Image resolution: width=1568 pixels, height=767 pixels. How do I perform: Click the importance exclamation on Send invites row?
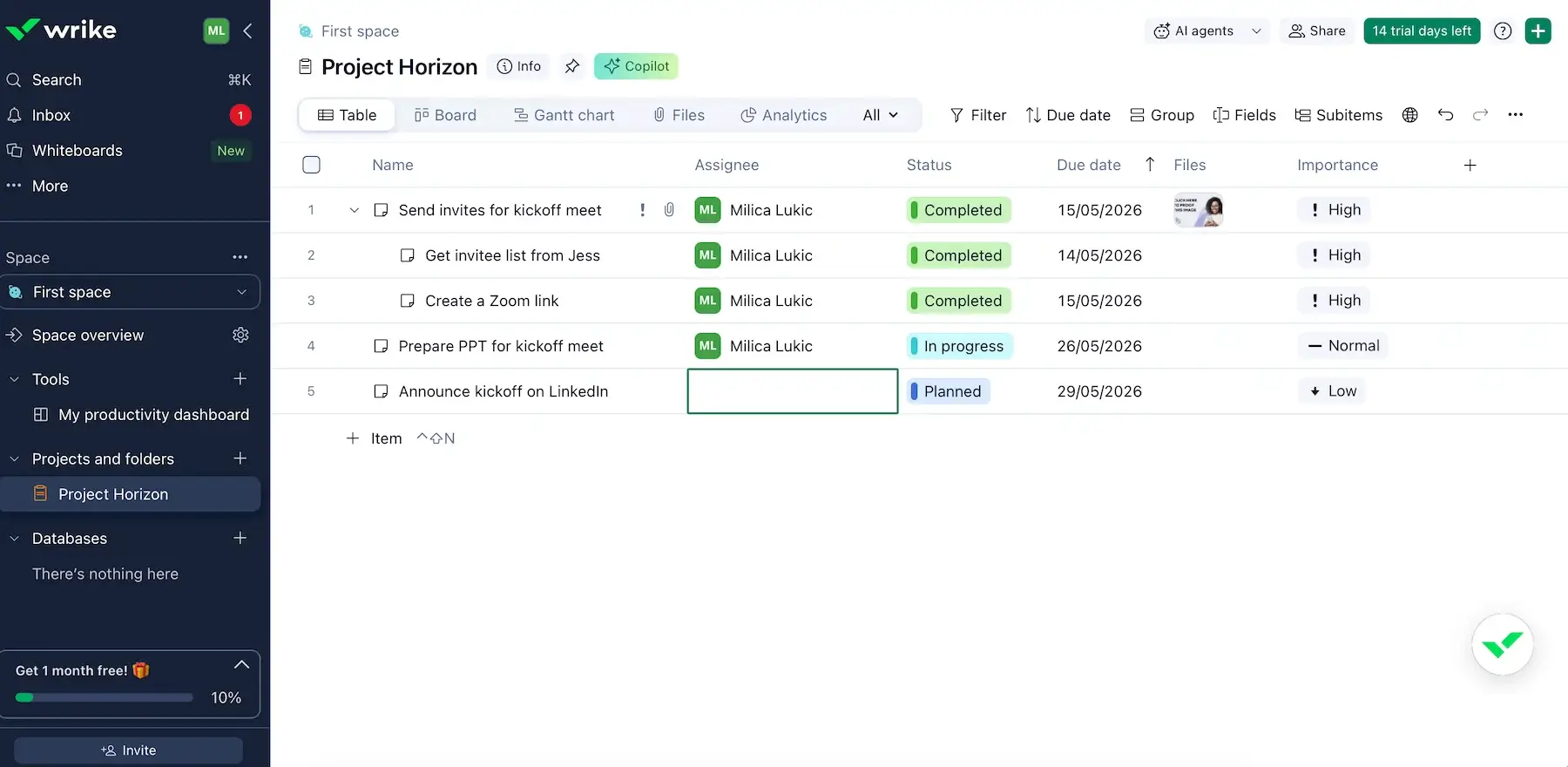[643, 210]
